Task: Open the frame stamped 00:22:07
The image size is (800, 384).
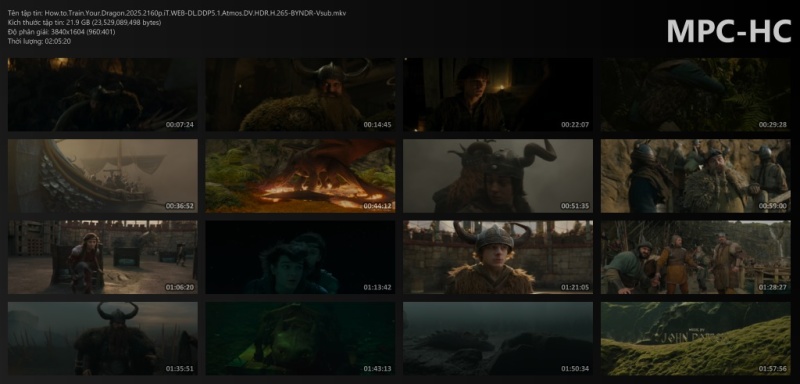Action: click(498, 94)
